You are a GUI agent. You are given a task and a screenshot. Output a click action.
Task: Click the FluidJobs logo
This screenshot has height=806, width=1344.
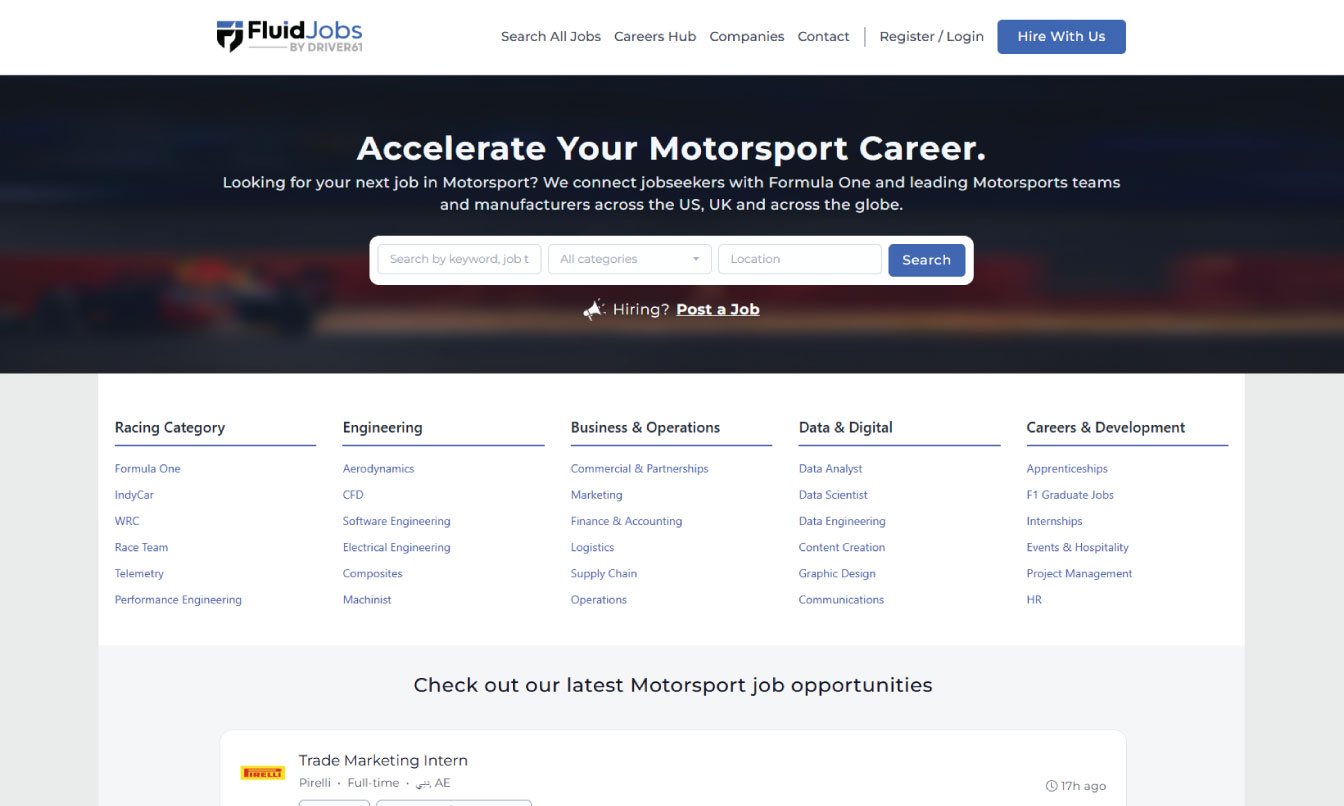pyautogui.click(x=289, y=34)
